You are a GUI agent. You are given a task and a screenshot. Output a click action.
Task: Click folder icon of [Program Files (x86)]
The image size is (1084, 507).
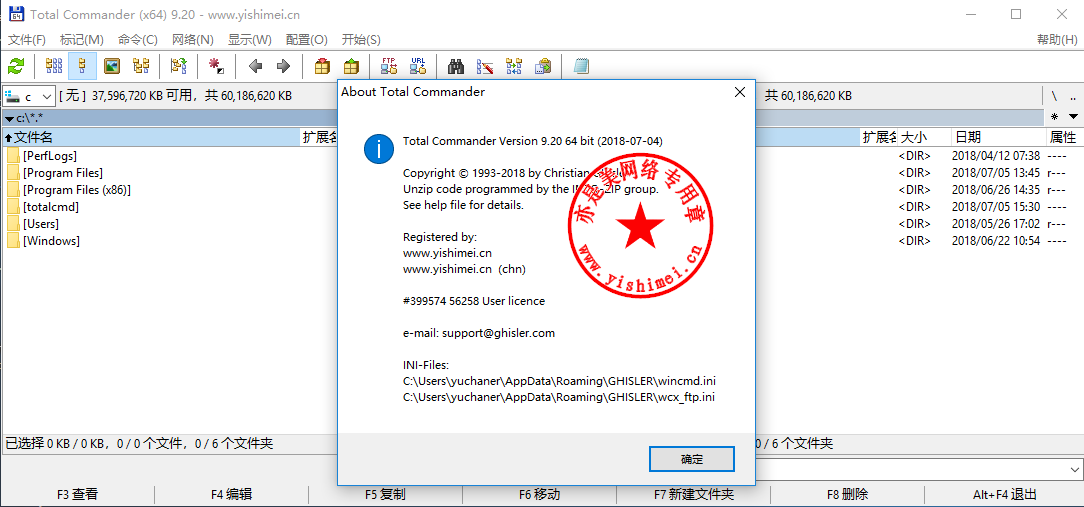click(x=13, y=190)
